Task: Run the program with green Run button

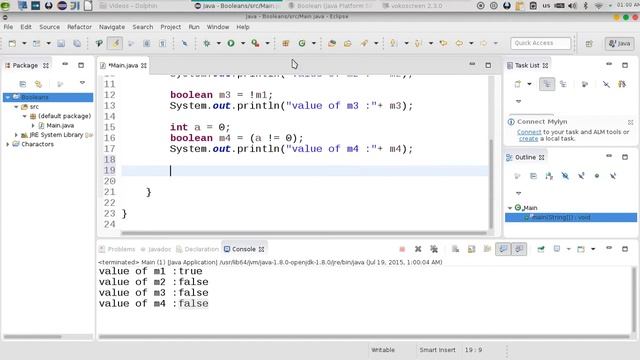Action: coord(231,43)
